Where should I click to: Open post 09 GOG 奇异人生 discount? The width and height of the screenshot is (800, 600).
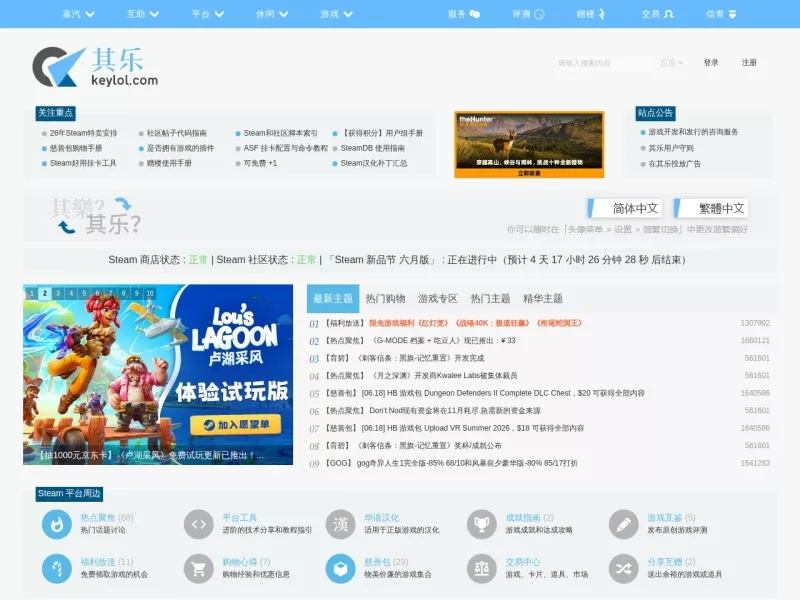pos(467,463)
